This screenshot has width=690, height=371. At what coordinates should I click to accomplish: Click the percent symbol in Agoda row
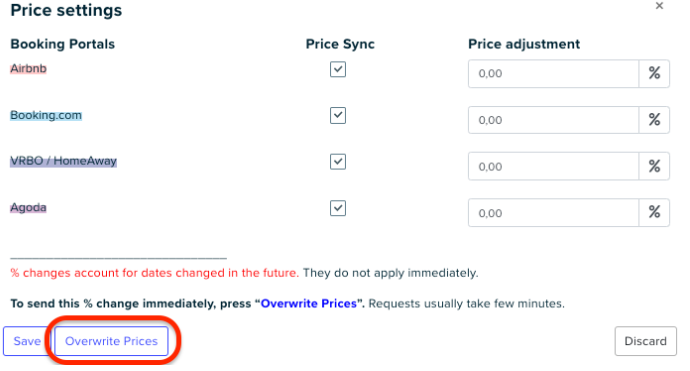[x=654, y=213]
